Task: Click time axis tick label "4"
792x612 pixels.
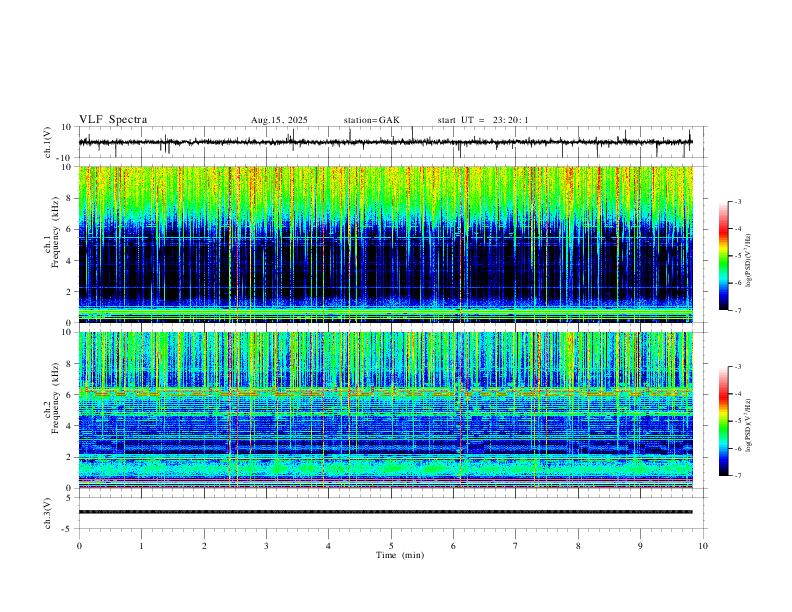Action: 328,546
